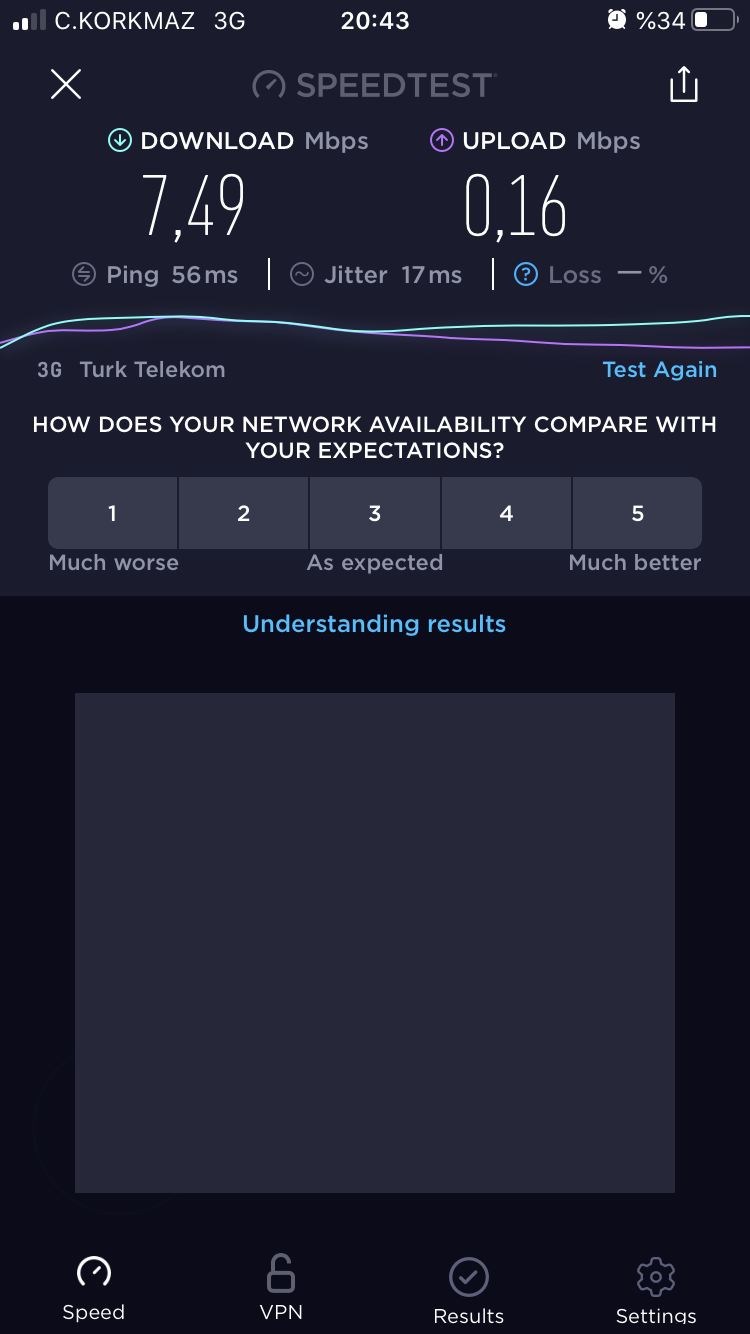Tap the Ping icon
Viewport: 750px width, 1334px height.
pyautogui.click(x=84, y=274)
